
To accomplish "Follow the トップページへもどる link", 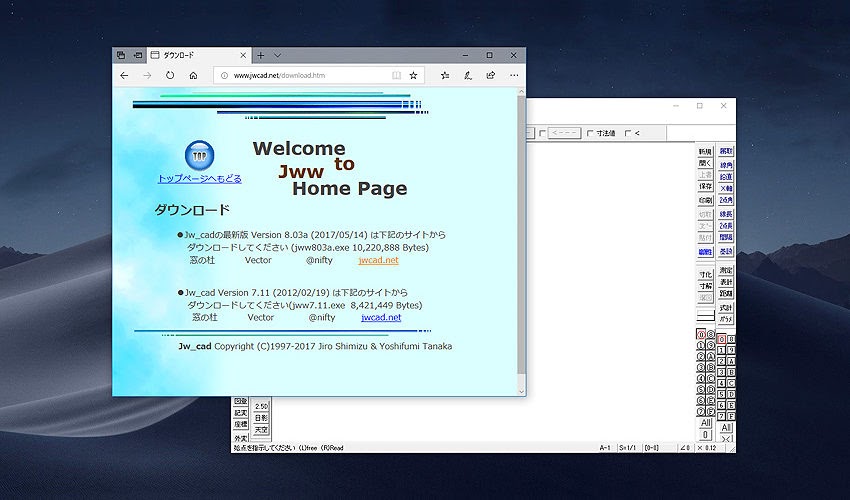I will (199, 178).
